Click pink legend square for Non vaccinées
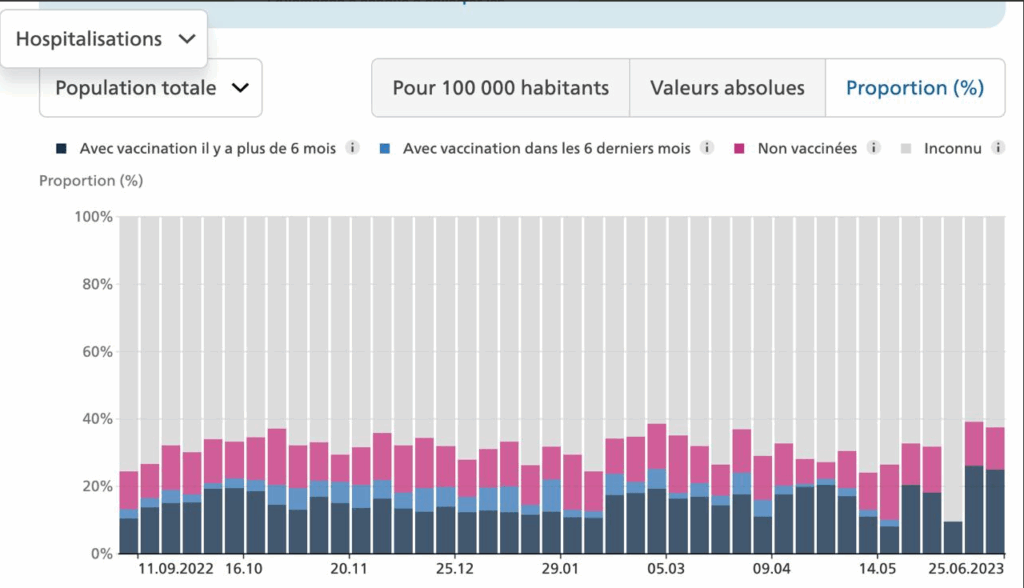 740,148
